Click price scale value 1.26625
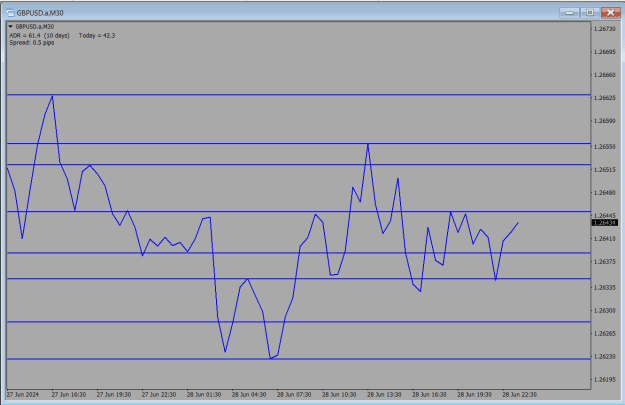 [x=605, y=98]
